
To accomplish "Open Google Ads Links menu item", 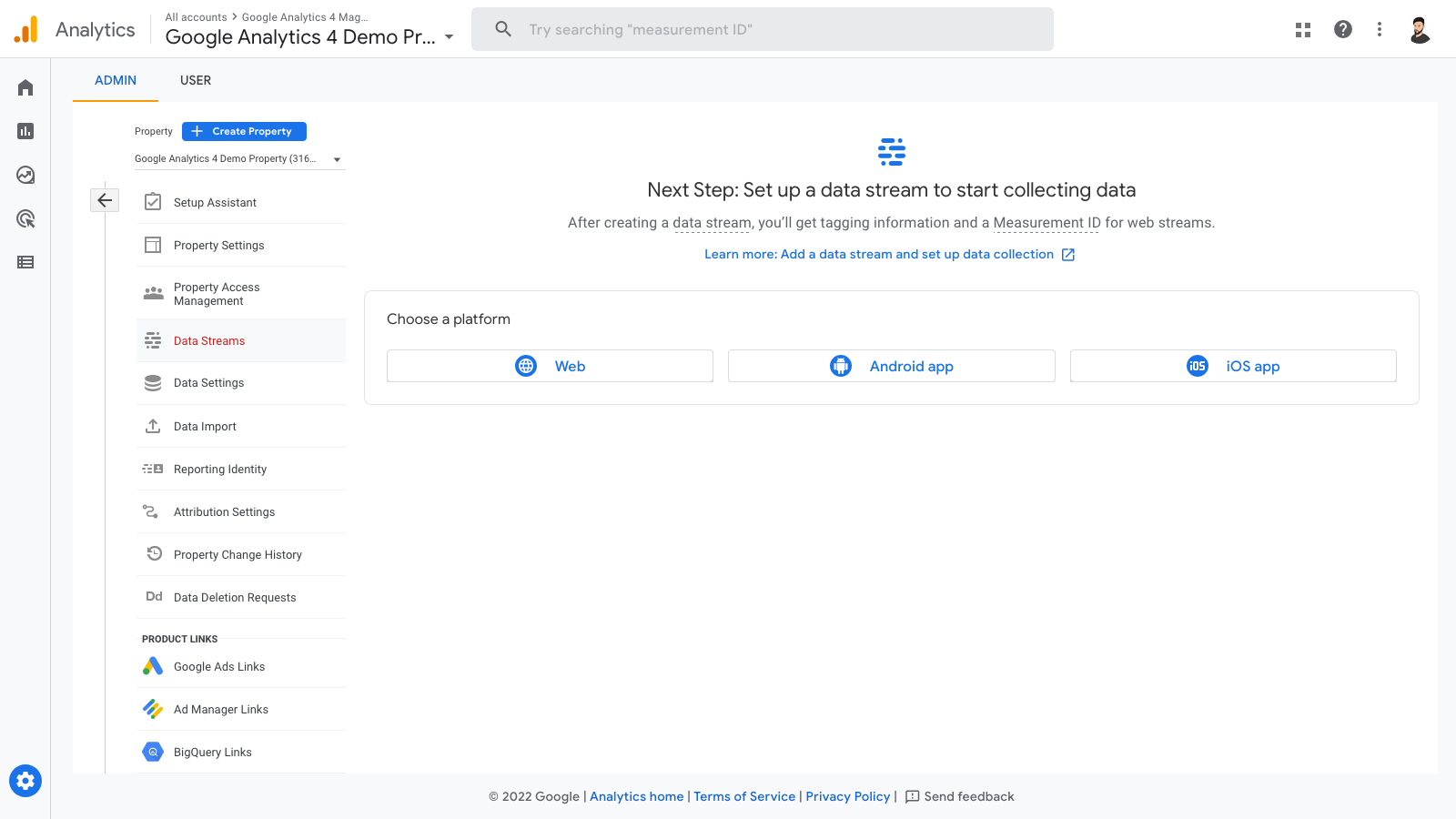I will 241,666.
